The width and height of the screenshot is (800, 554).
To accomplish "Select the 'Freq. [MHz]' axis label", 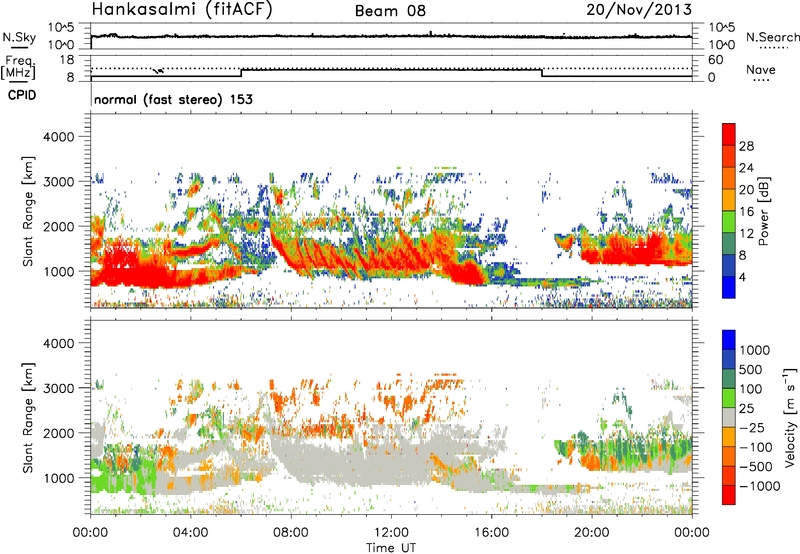I will (x=18, y=67).
